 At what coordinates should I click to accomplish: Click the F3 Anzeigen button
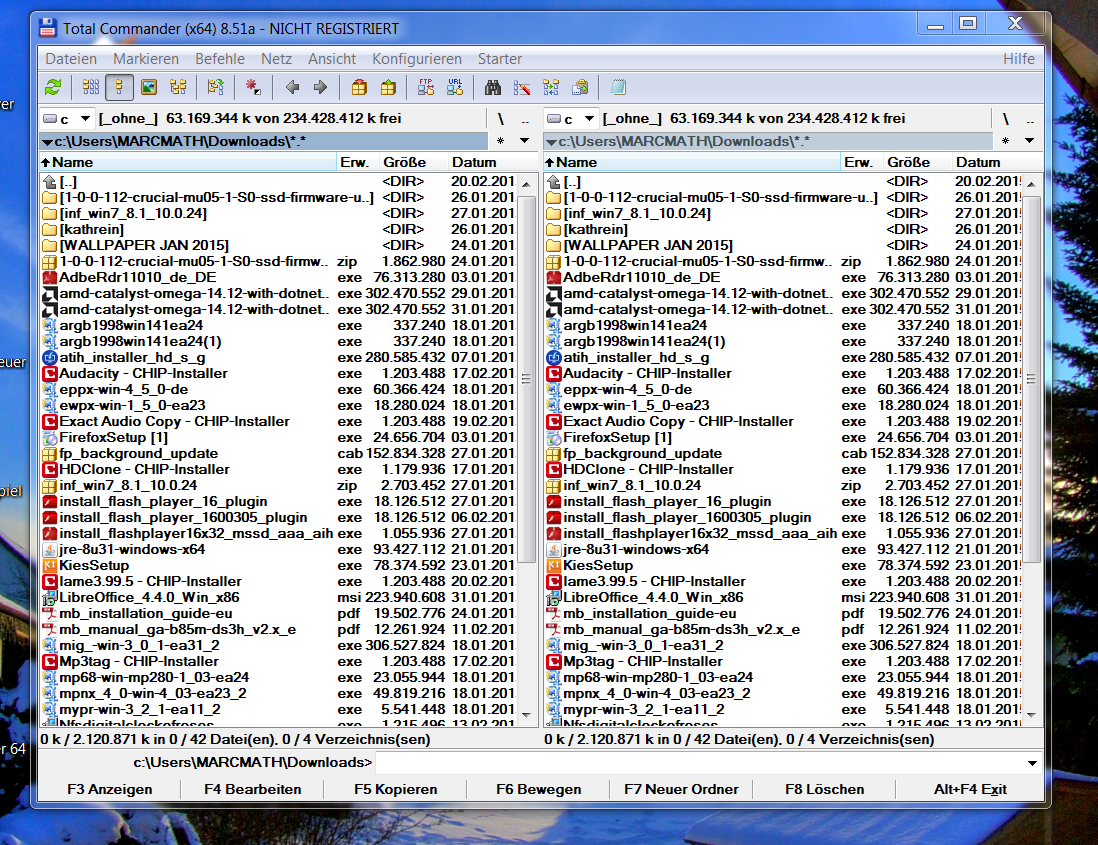[x=110, y=789]
